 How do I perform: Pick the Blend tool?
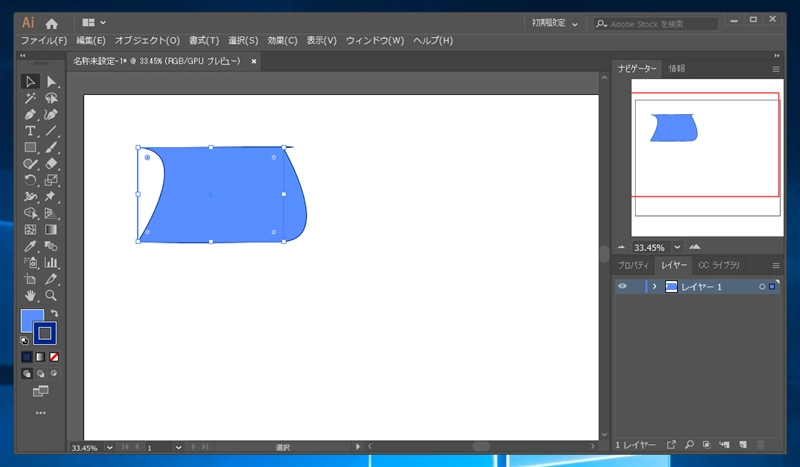pyautogui.click(x=51, y=246)
